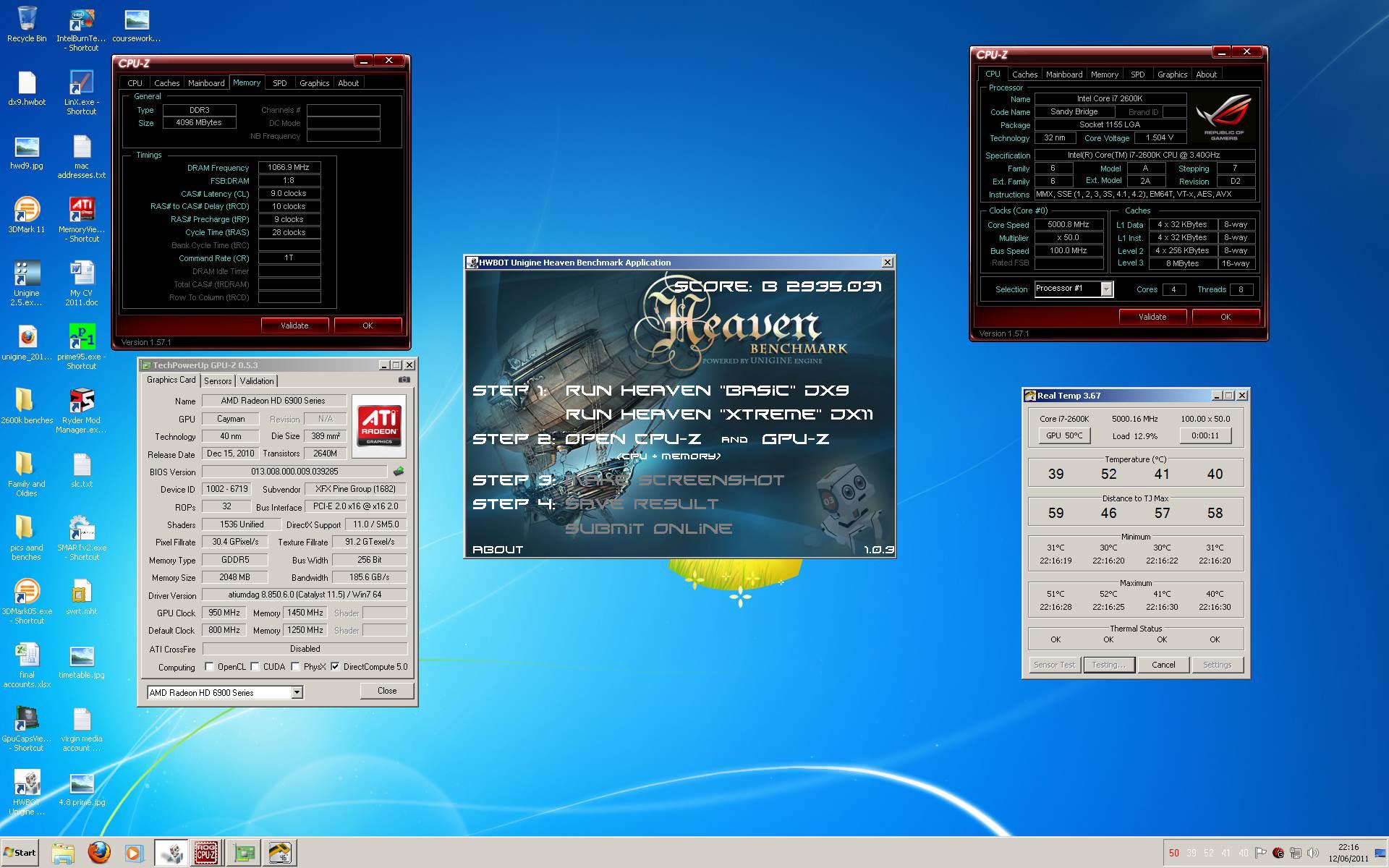Open hwd9.jpg image icon
The image size is (1389, 868).
pyautogui.click(x=27, y=152)
